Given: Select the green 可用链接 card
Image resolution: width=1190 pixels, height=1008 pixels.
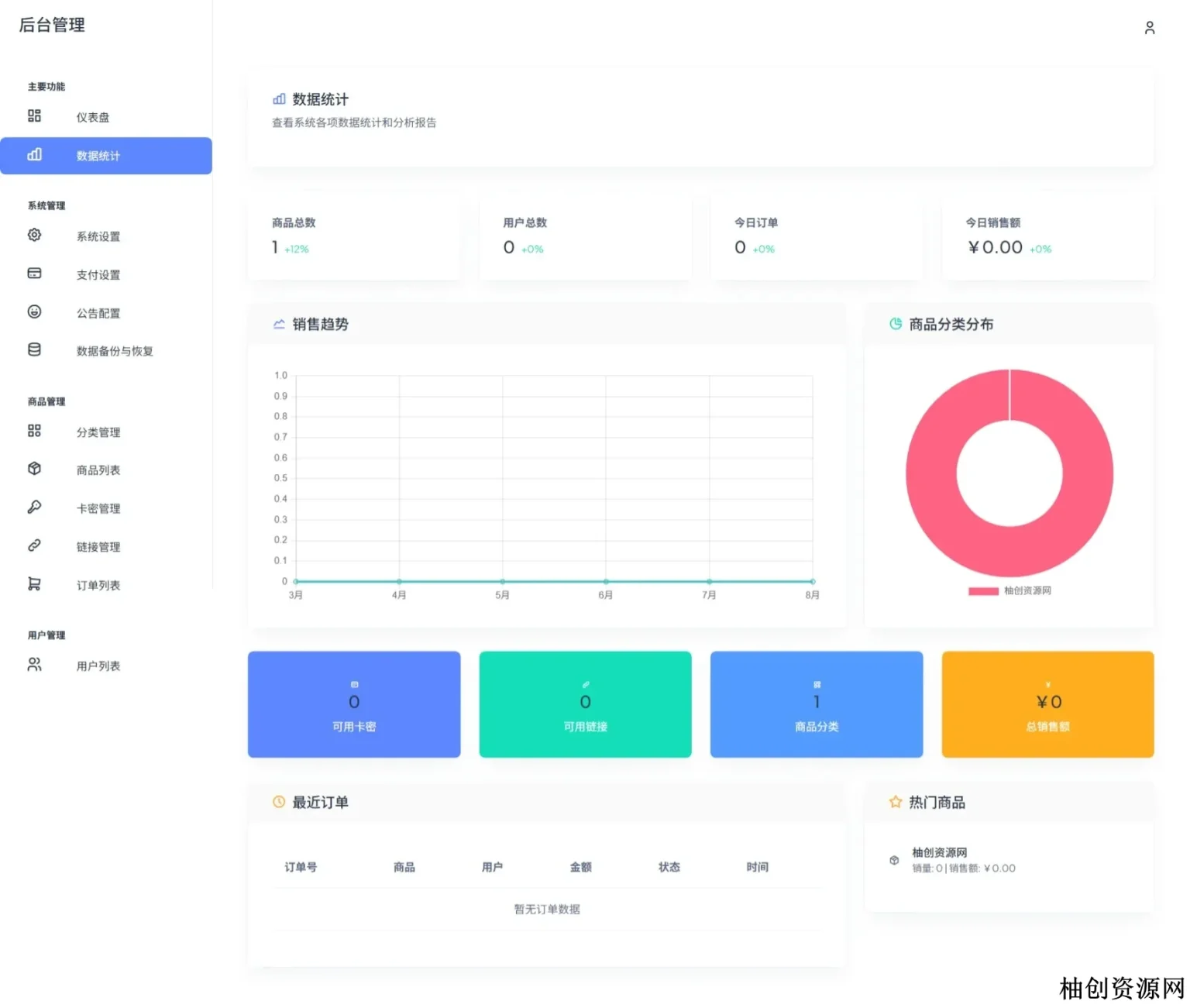Looking at the screenshot, I should (x=585, y=704).
